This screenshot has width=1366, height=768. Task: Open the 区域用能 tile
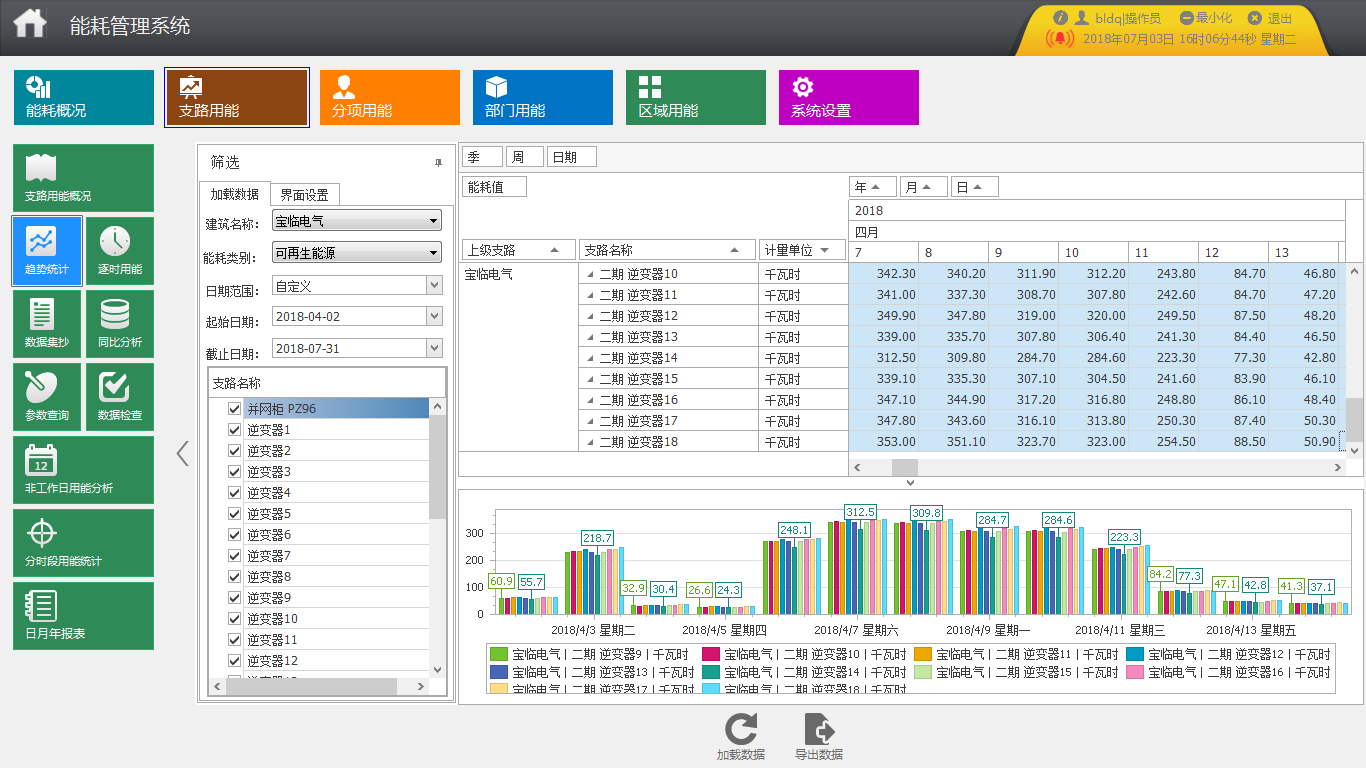click(696, 97)
